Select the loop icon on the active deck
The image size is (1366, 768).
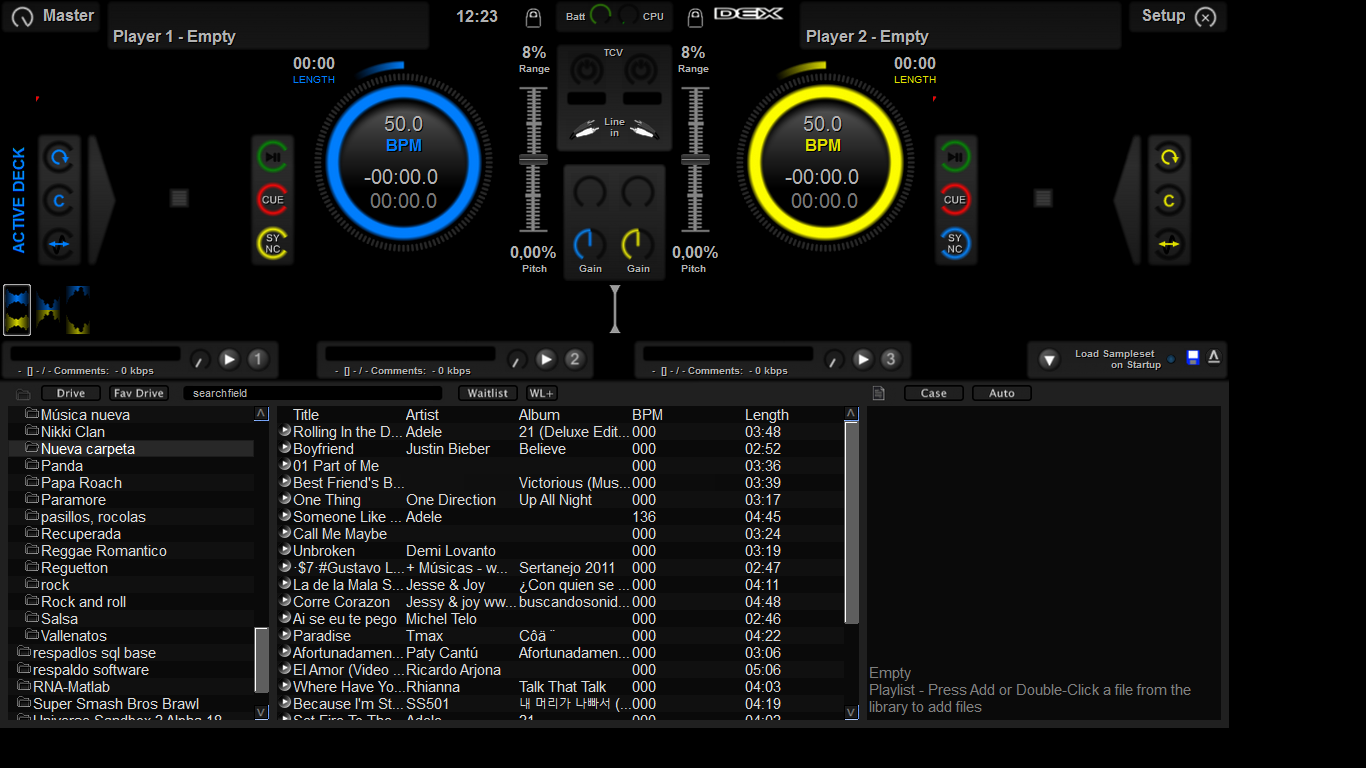coord(59,155)
